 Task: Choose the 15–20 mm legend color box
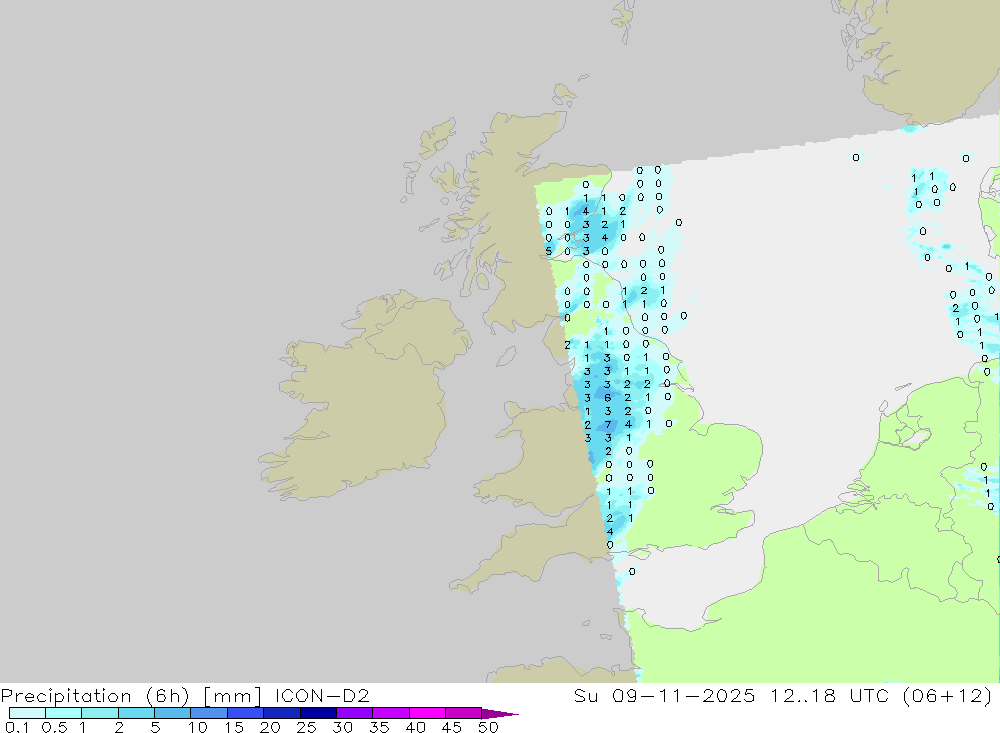245,713
